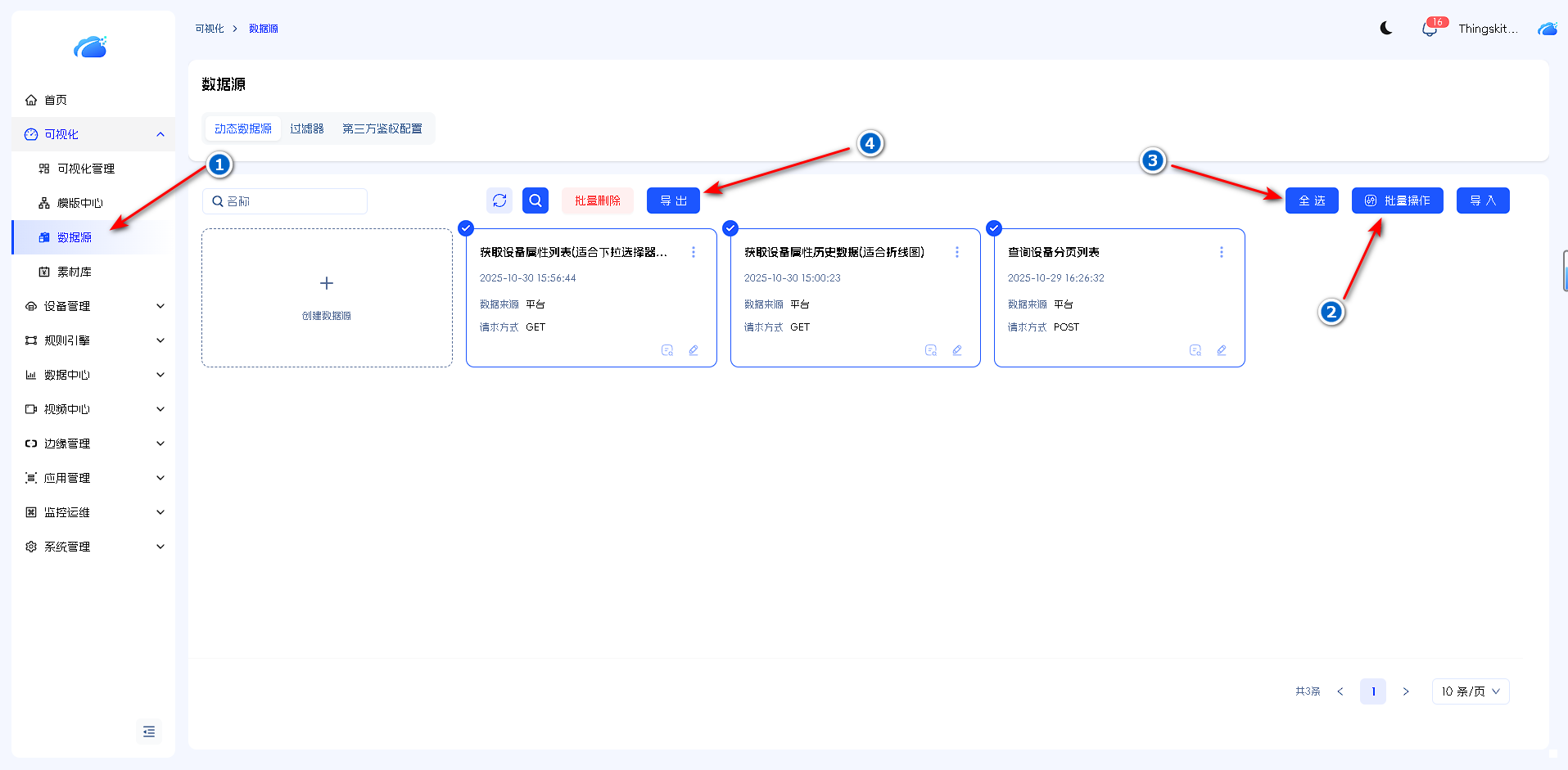1568x770 pixels.
Task: Click the refresh icon beside the search button
Action: (499, 200)
